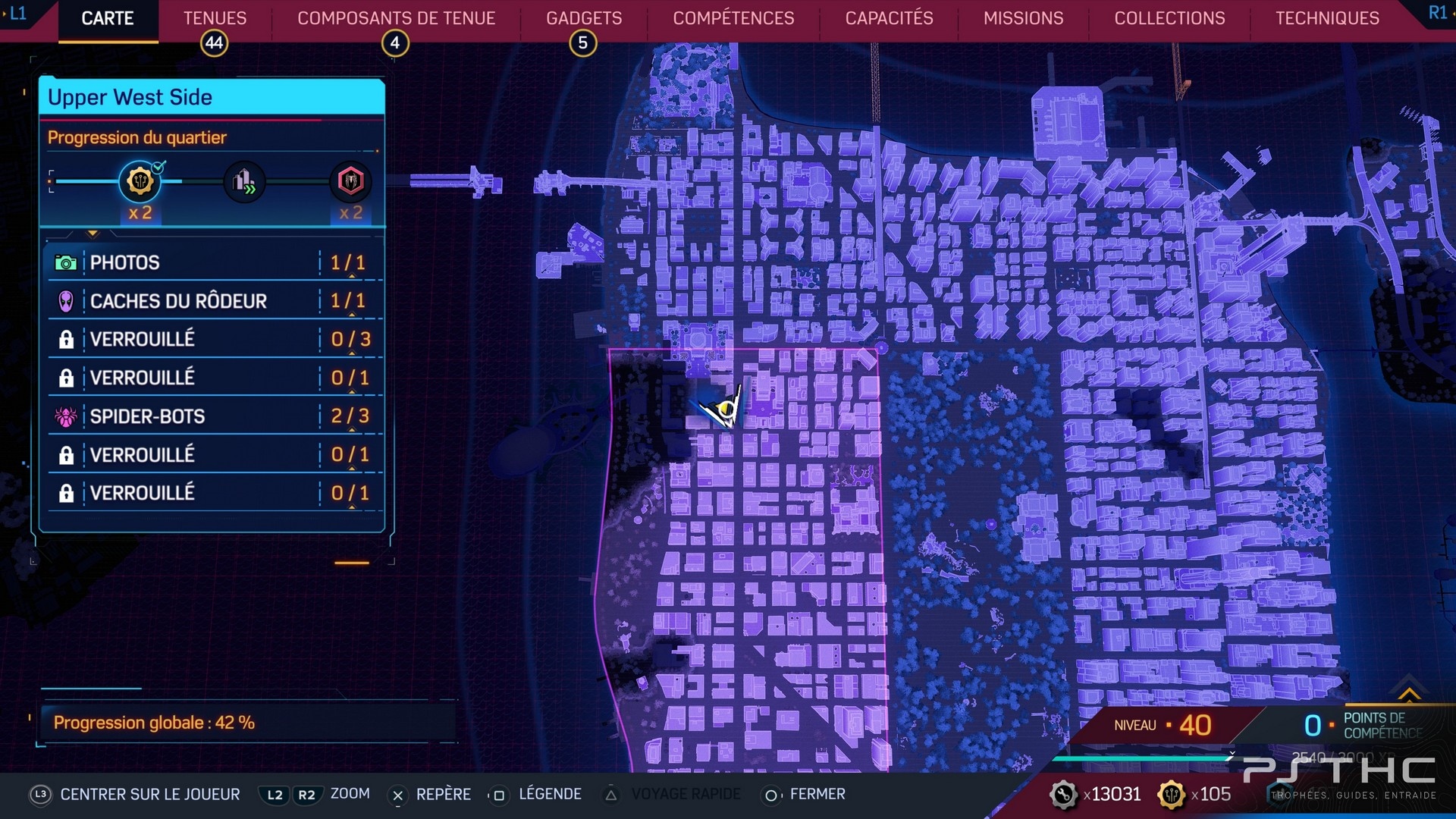Click the R2 zoom button icon

click(306, 795)
